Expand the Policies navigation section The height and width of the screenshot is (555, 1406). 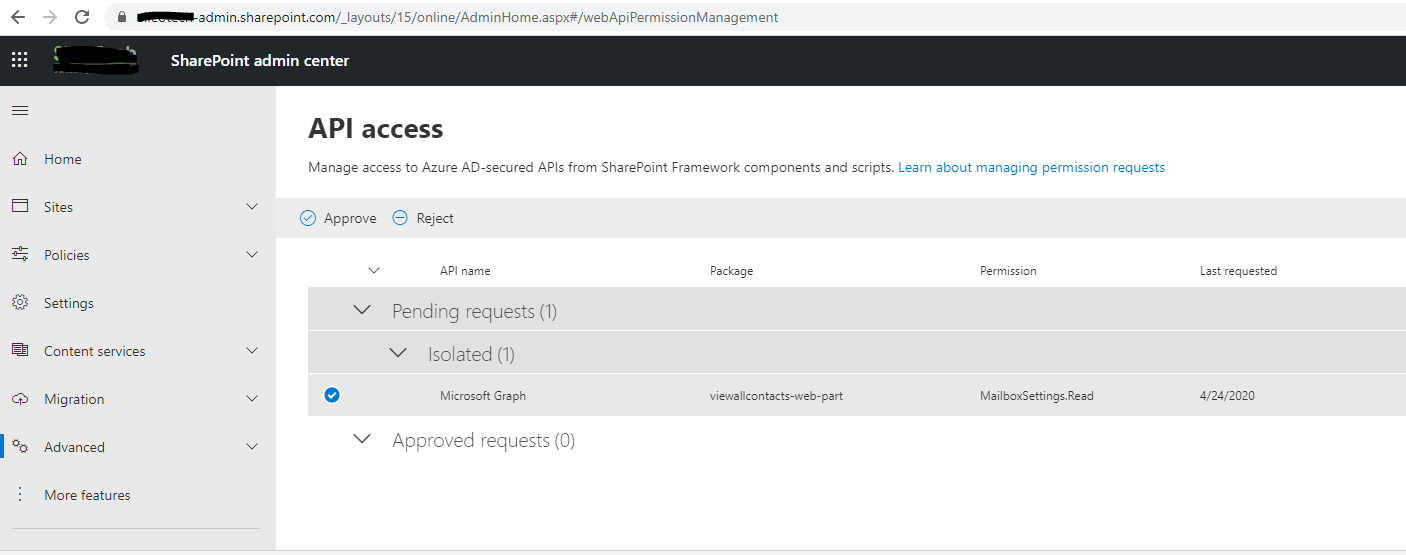[252, 254]
